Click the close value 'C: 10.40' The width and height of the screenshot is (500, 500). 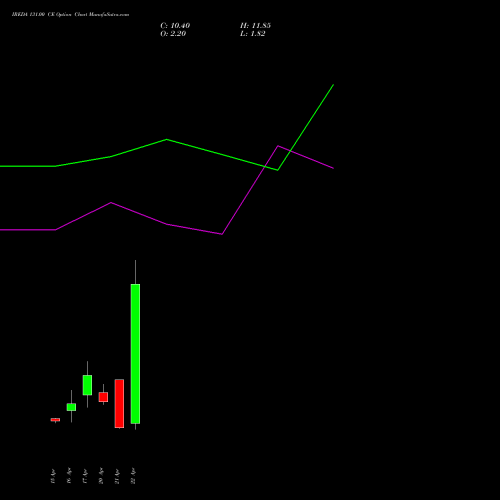pos(175,26)
